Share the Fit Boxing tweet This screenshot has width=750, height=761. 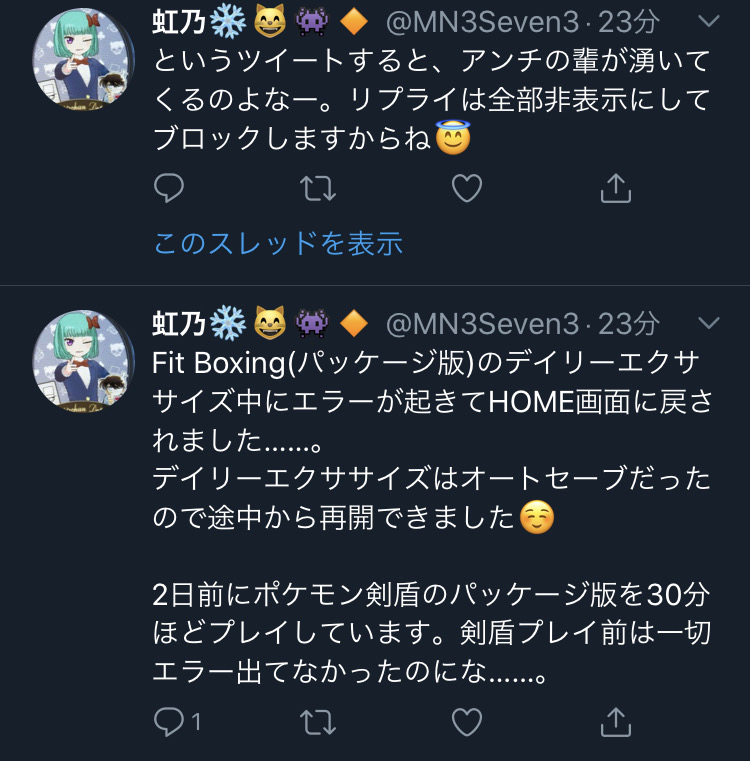click(616, 722)
